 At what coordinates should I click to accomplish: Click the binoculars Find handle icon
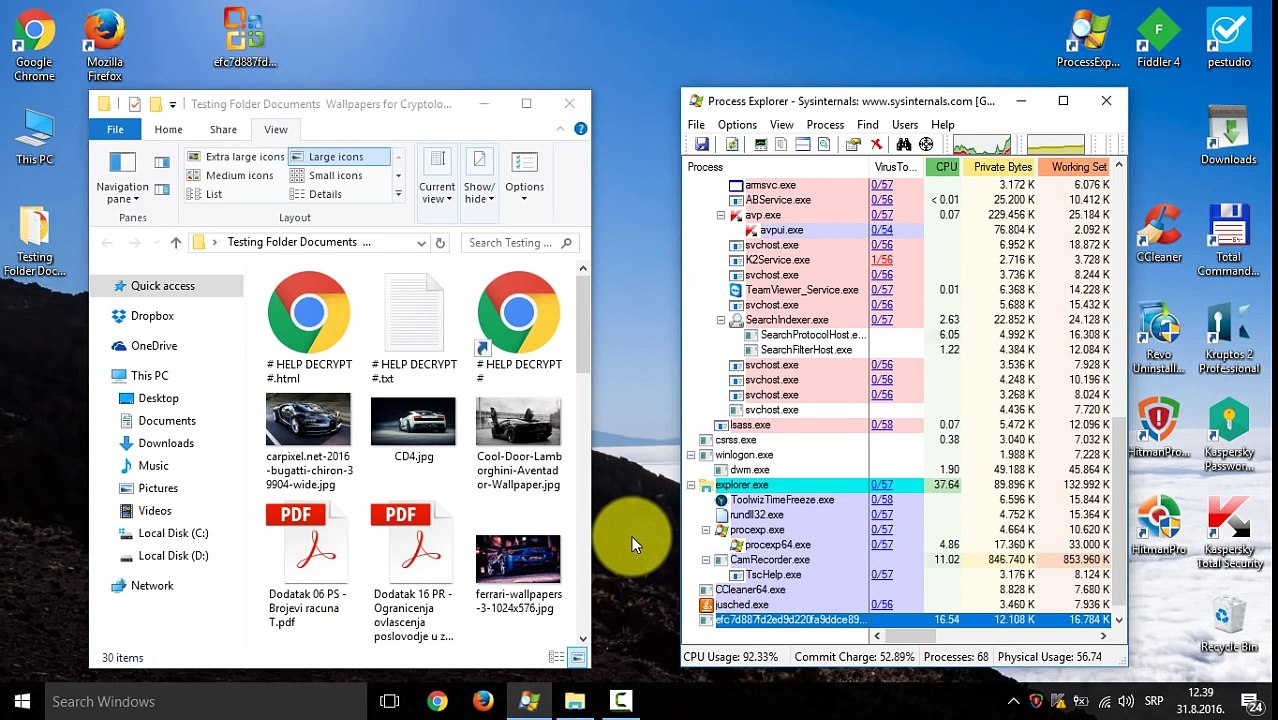point(904,145)
